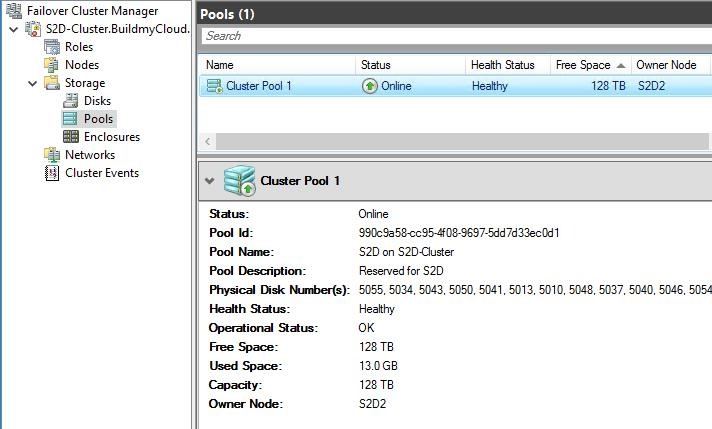The width and height of the screenshot is (712, 429).
Task: Sort by Owner Node column header
Action: [x=671, y=65]
